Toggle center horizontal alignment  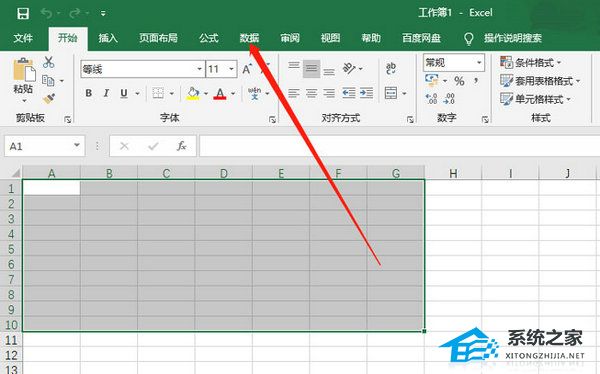coord(311,93)
